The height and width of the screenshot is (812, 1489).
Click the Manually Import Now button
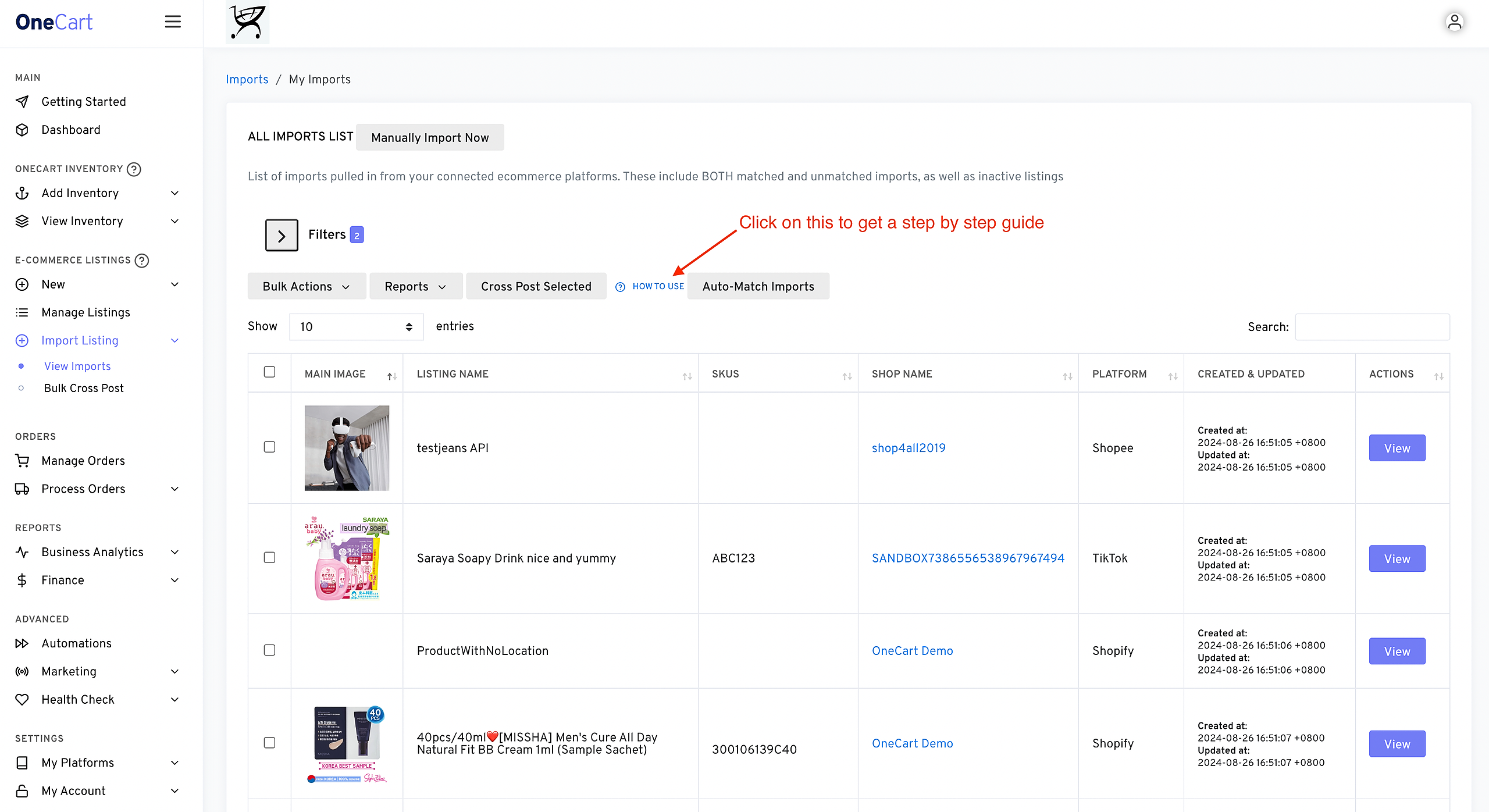click(430, 137)
